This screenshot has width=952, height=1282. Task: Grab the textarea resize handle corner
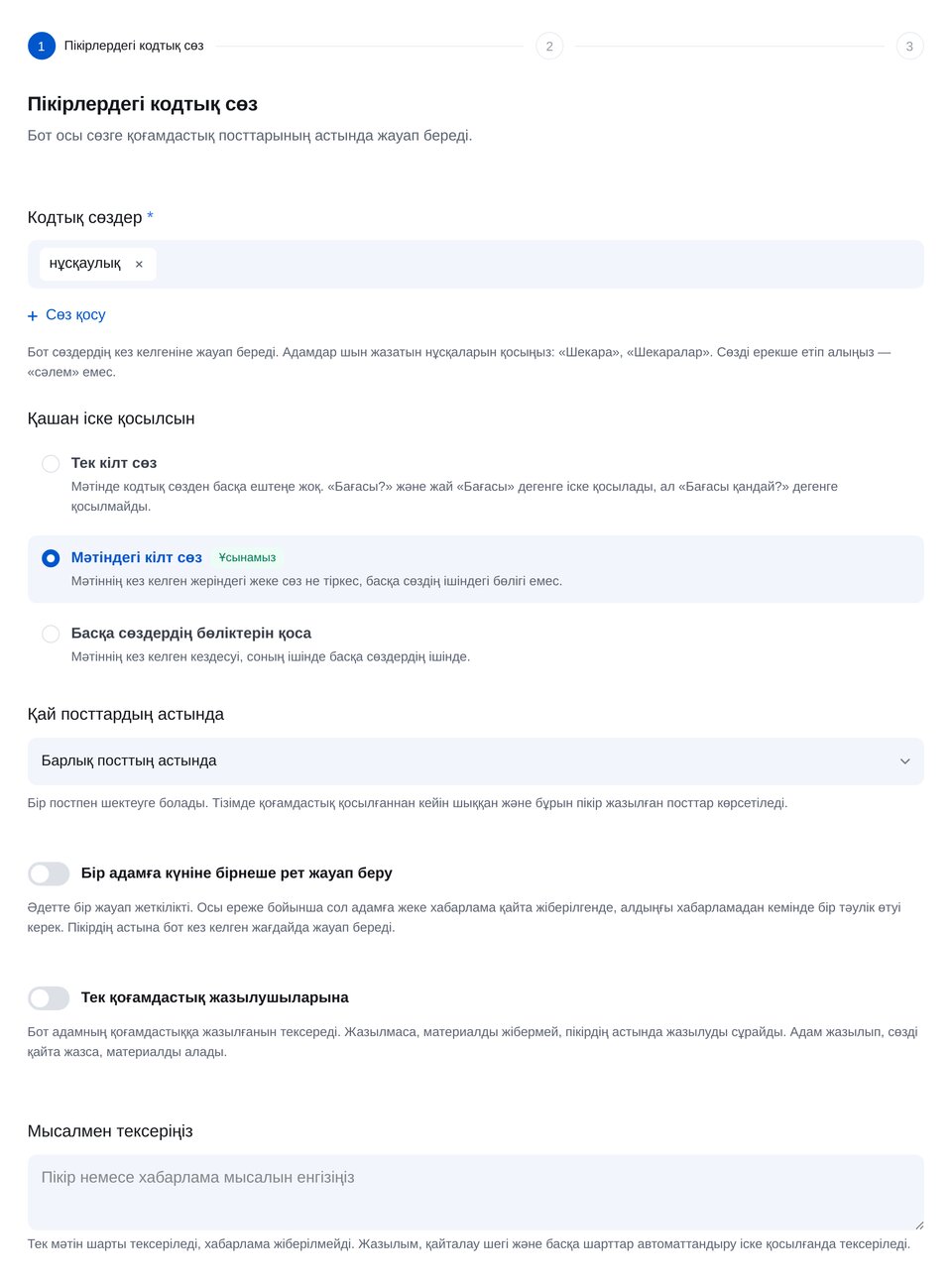pyautogui.click(x=918, y=1225)
